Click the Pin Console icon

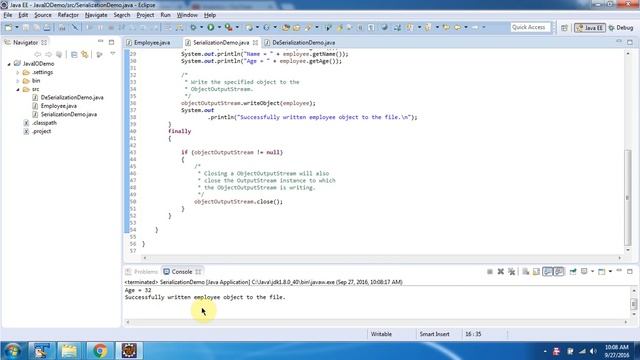(573, 272)
